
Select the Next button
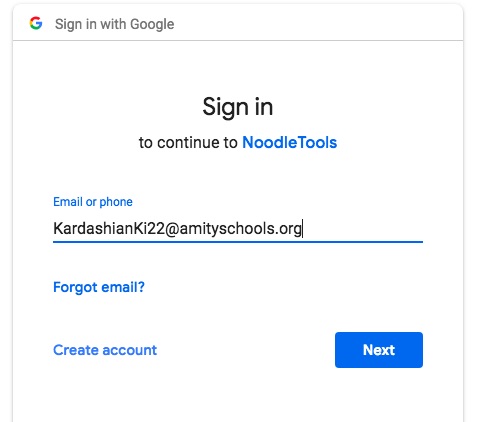tap(379, 350)
